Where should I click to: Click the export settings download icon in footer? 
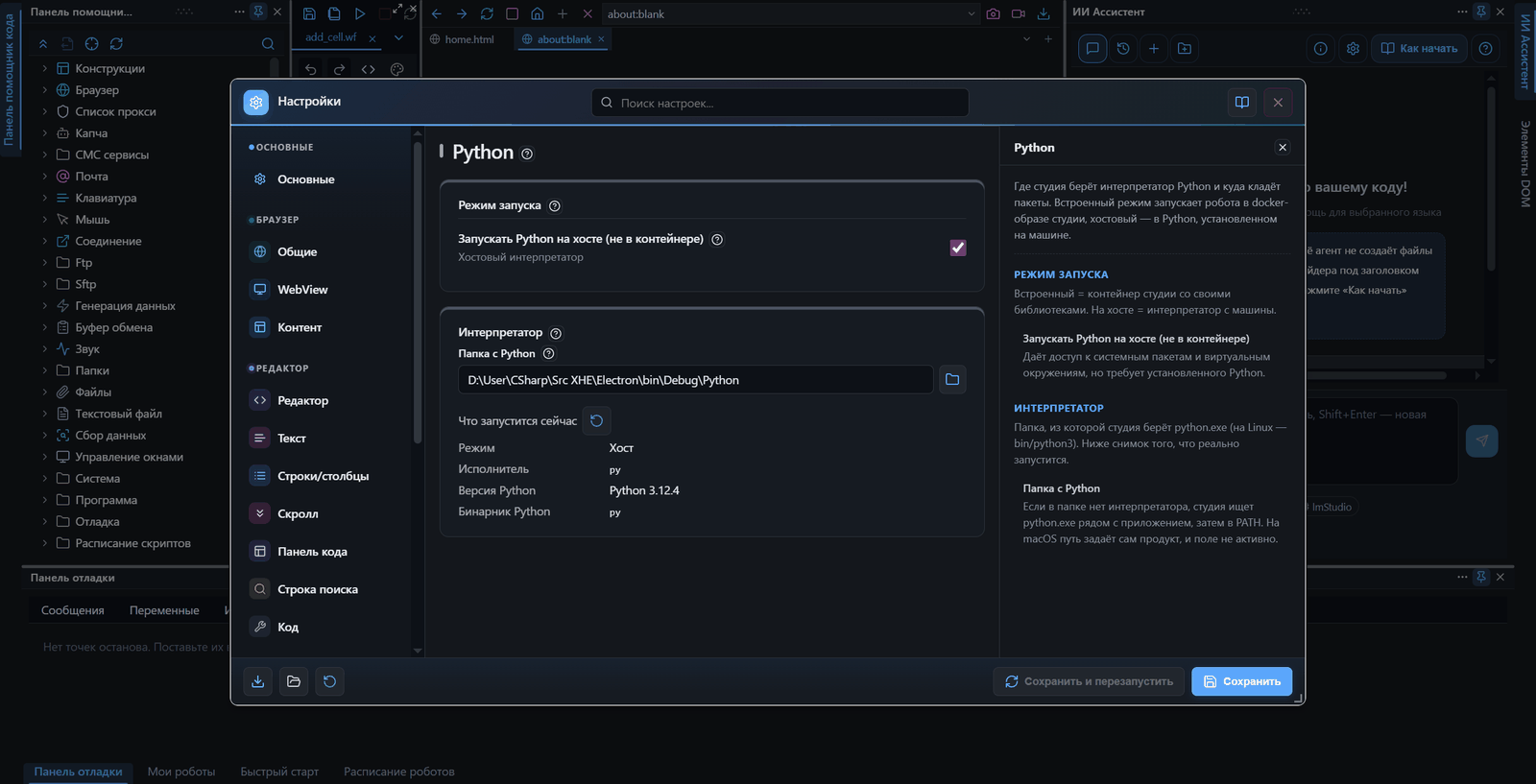(258, 681)
